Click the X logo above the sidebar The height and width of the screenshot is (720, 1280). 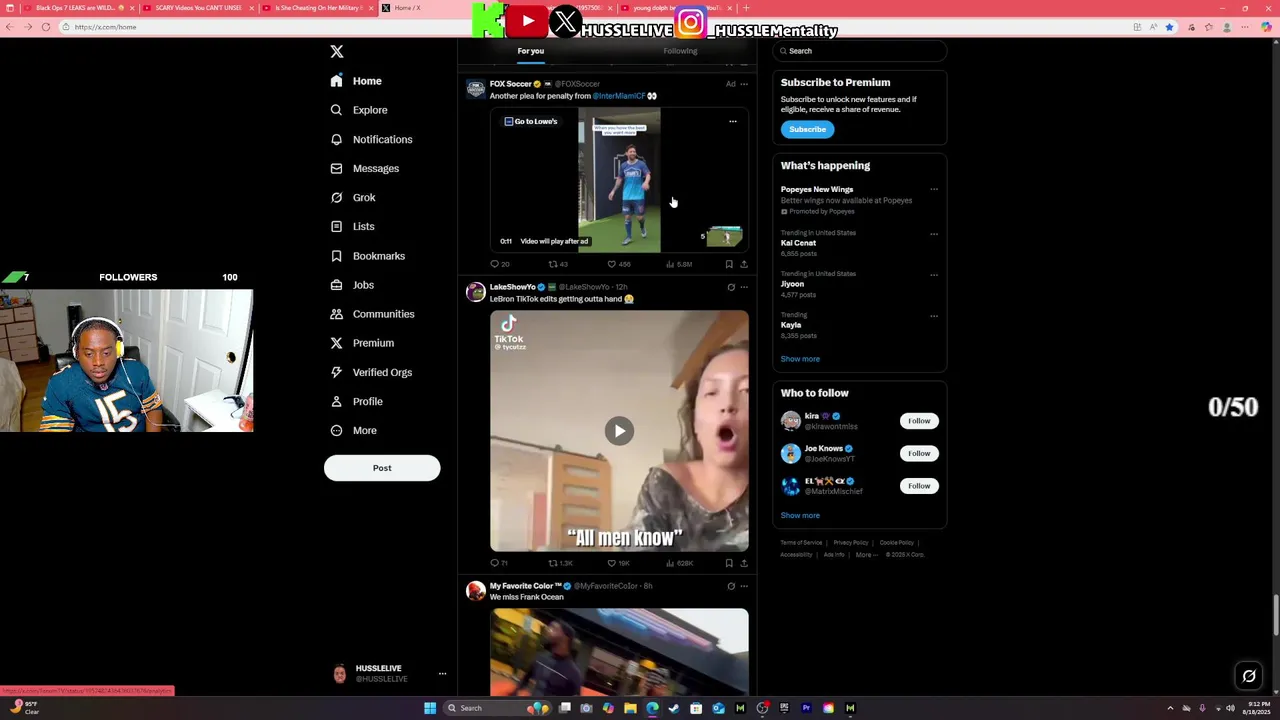[337, 51]
